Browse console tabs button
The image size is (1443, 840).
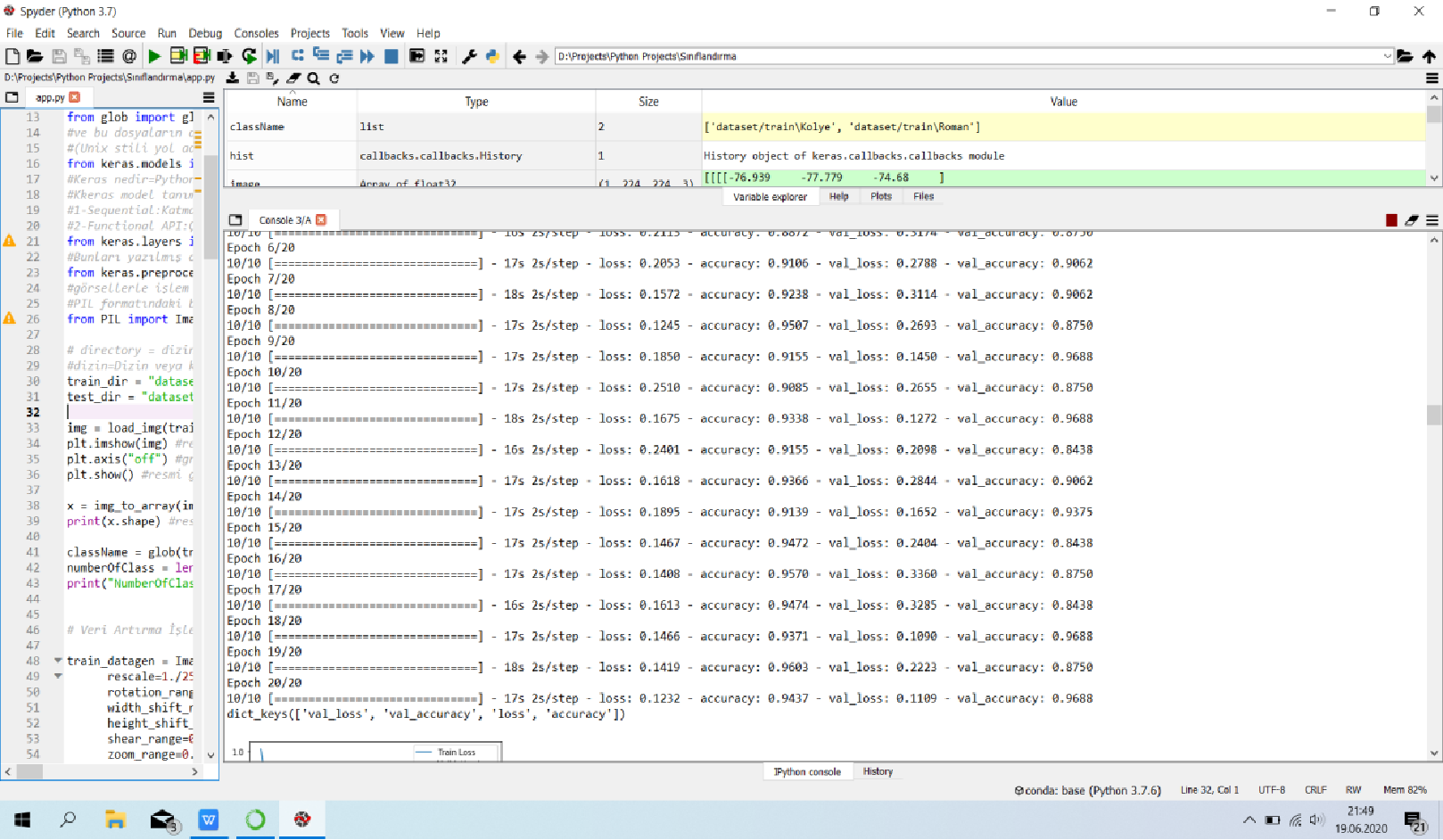[x=235, y=220]
